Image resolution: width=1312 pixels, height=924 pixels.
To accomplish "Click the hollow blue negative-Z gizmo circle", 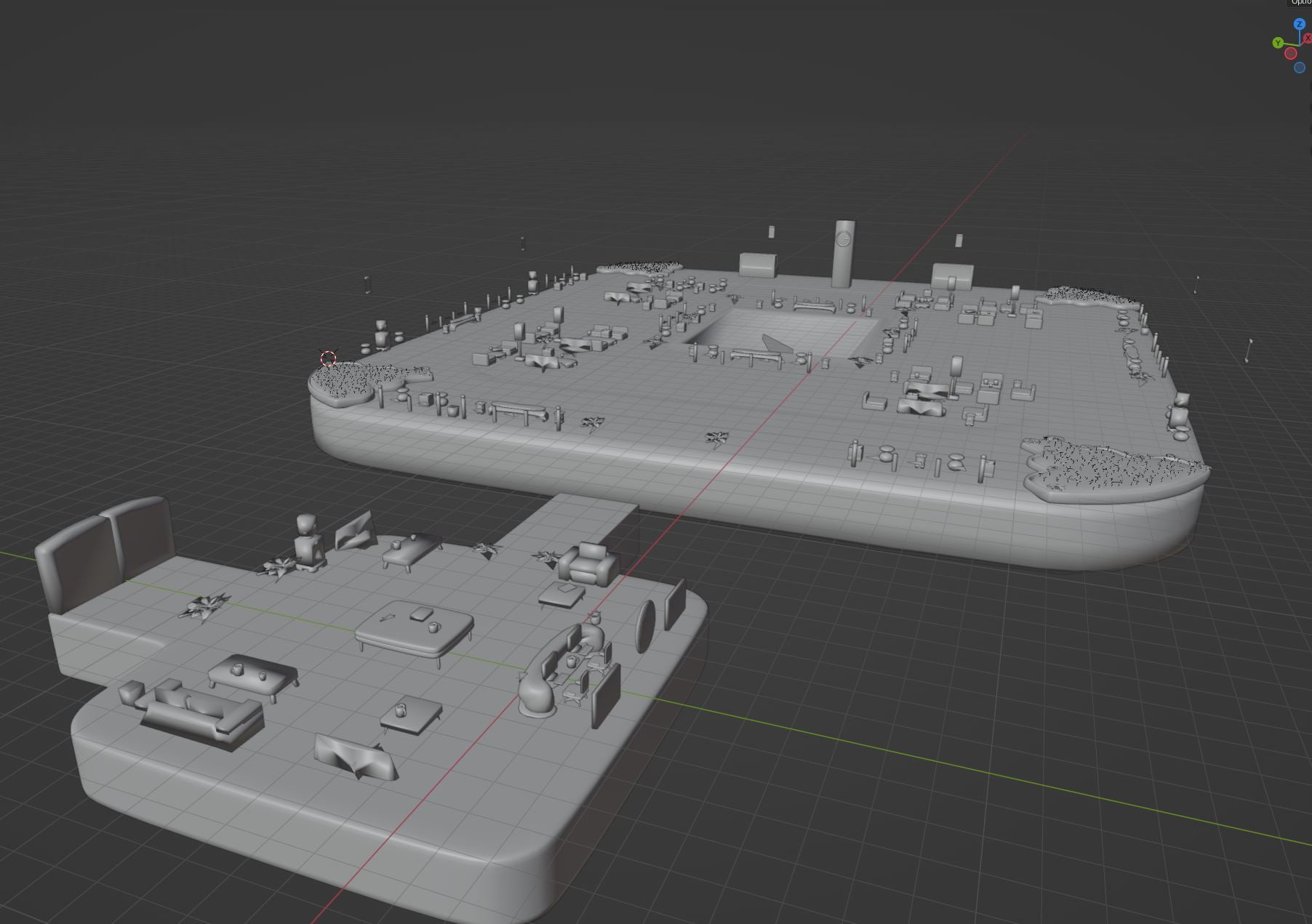I will point(1300,68).
